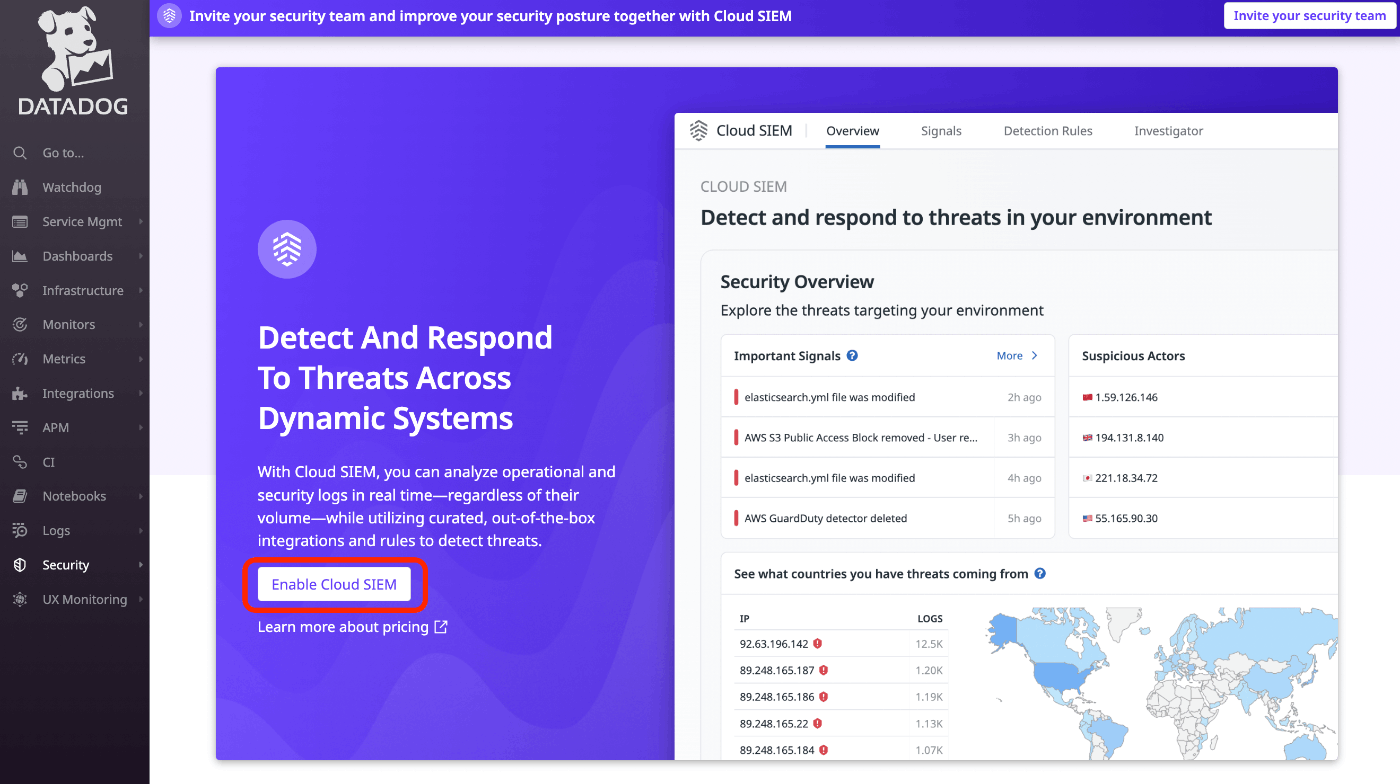Click the Cloud SIEM logo beside Overview tab
The width and height of the screenshot is (1400, 784).
699,131
